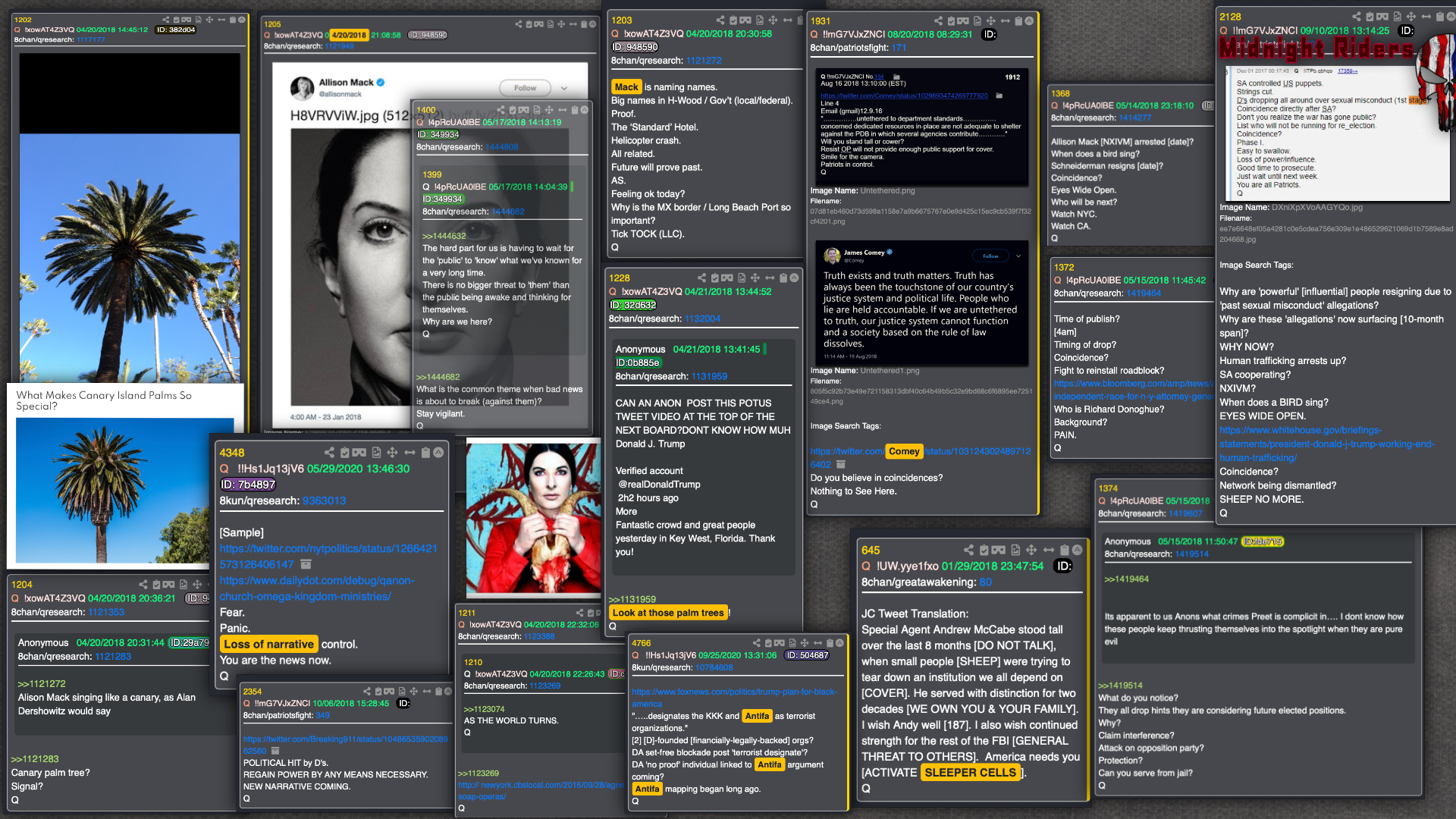This screenshot has width=1456, height=819.
Task: Open patriotsfight link 171 on post 1931
Action: coord(899,48)
